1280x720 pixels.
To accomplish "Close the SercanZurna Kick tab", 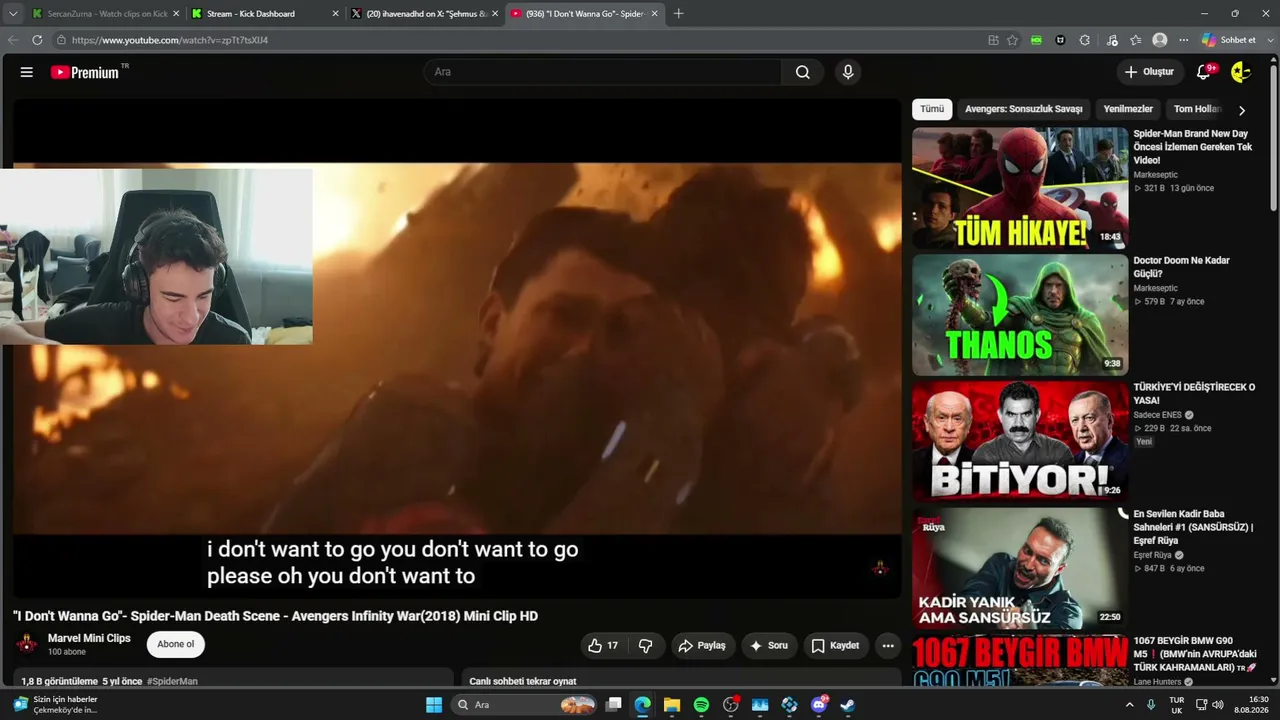I will [176, 14].
